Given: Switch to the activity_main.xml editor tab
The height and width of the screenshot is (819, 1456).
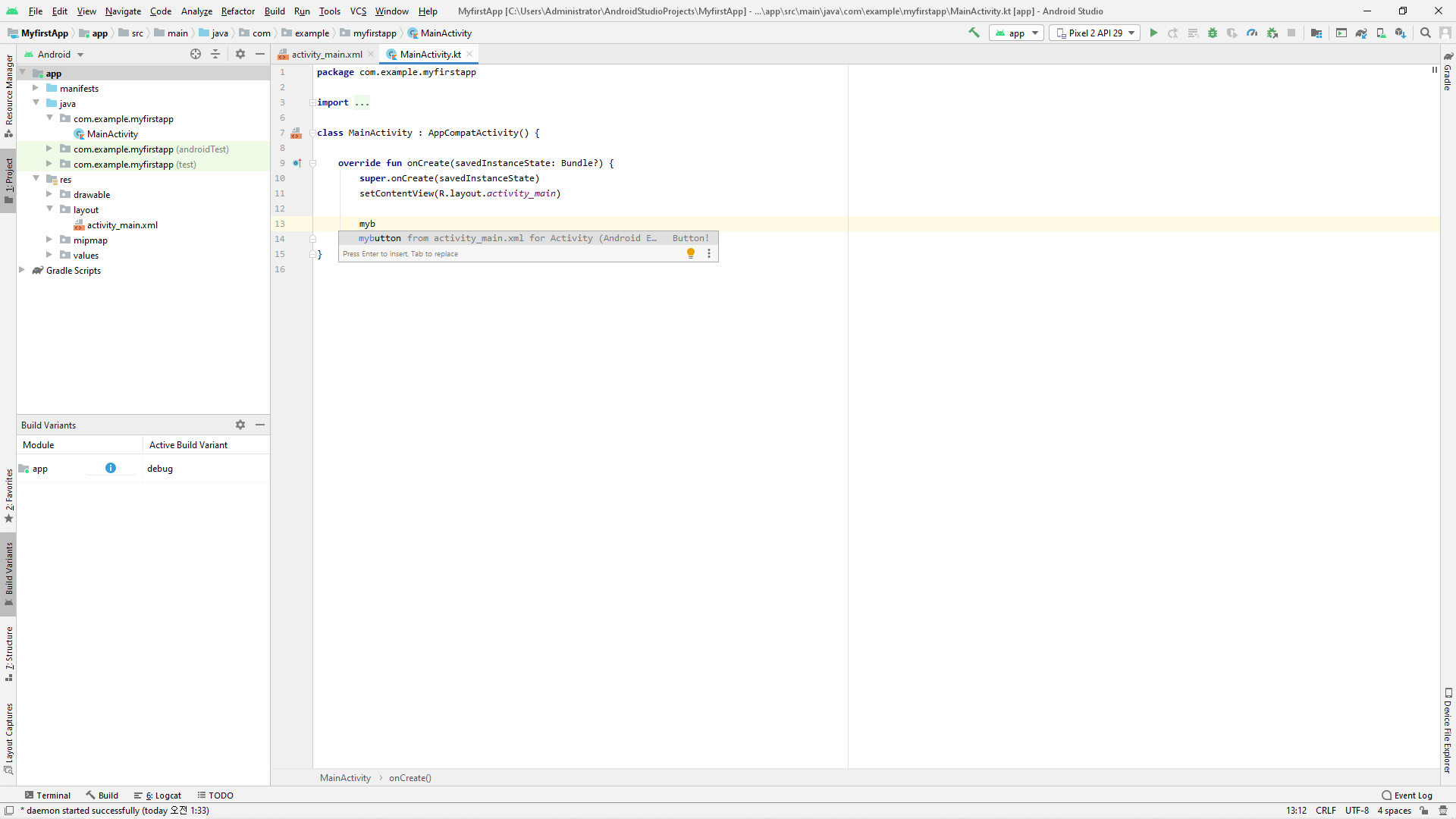Looking at the screenshot, I should coord(326,54).
